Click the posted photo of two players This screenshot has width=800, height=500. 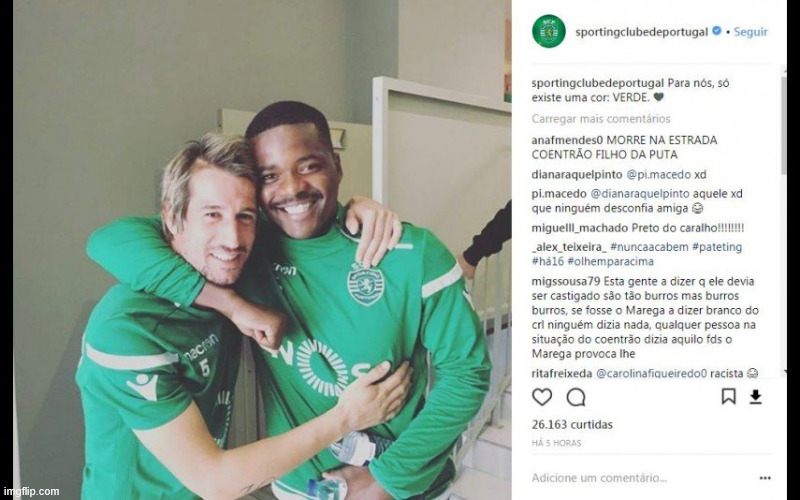[x=262, y=250]
